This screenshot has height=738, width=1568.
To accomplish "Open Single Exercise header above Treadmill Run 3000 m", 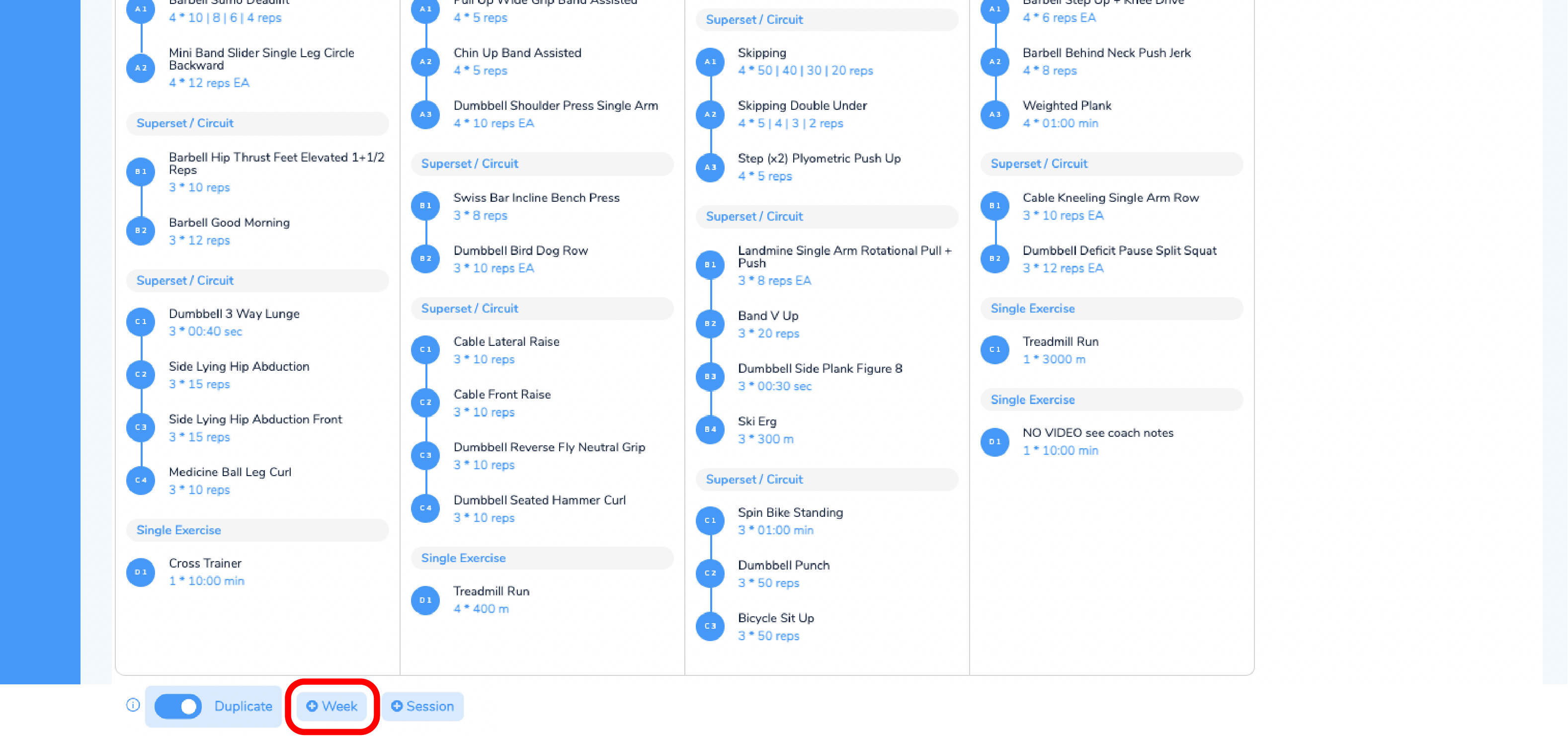I will [x=1111, y=308].
